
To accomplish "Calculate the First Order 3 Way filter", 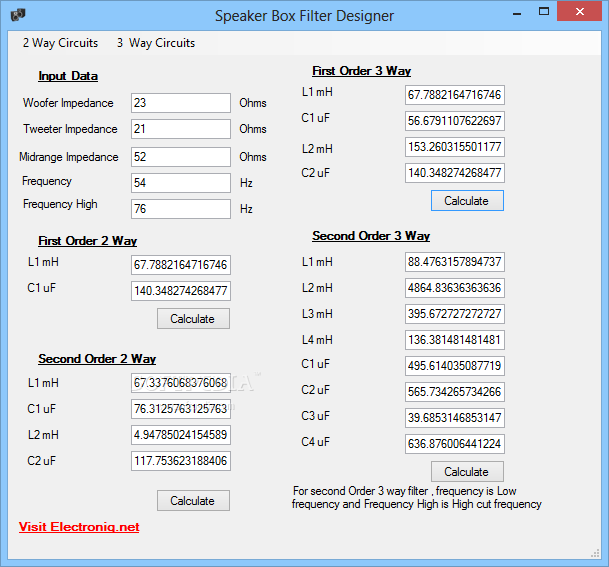I will click(x=467, y=201).
